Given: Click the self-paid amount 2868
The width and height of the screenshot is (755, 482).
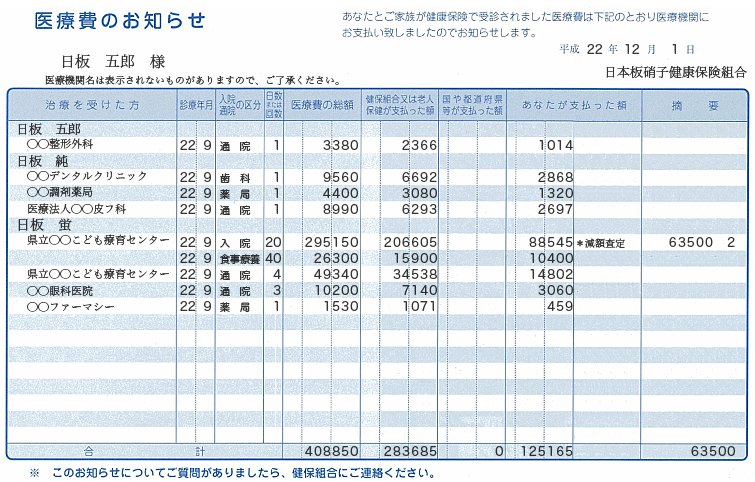Looking at the screenshot, I should pos(555,177).
